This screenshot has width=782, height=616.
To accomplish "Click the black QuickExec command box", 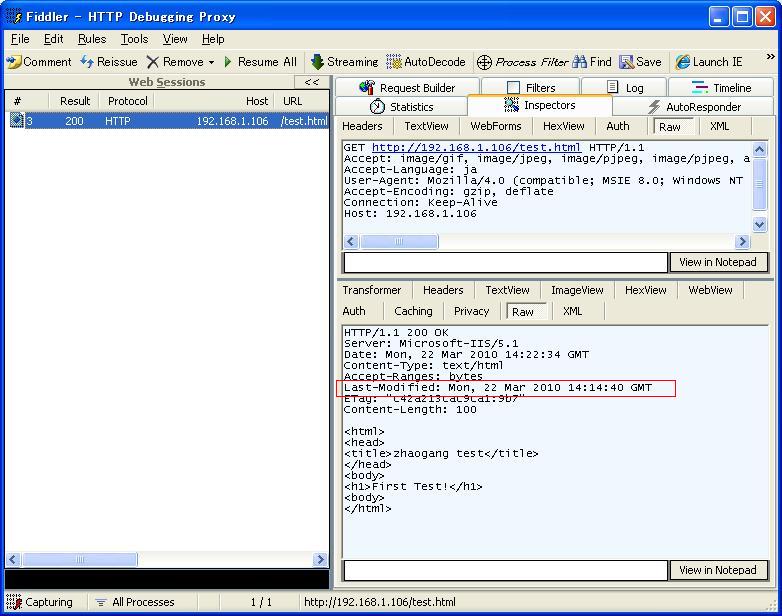I will coord(167,579).
